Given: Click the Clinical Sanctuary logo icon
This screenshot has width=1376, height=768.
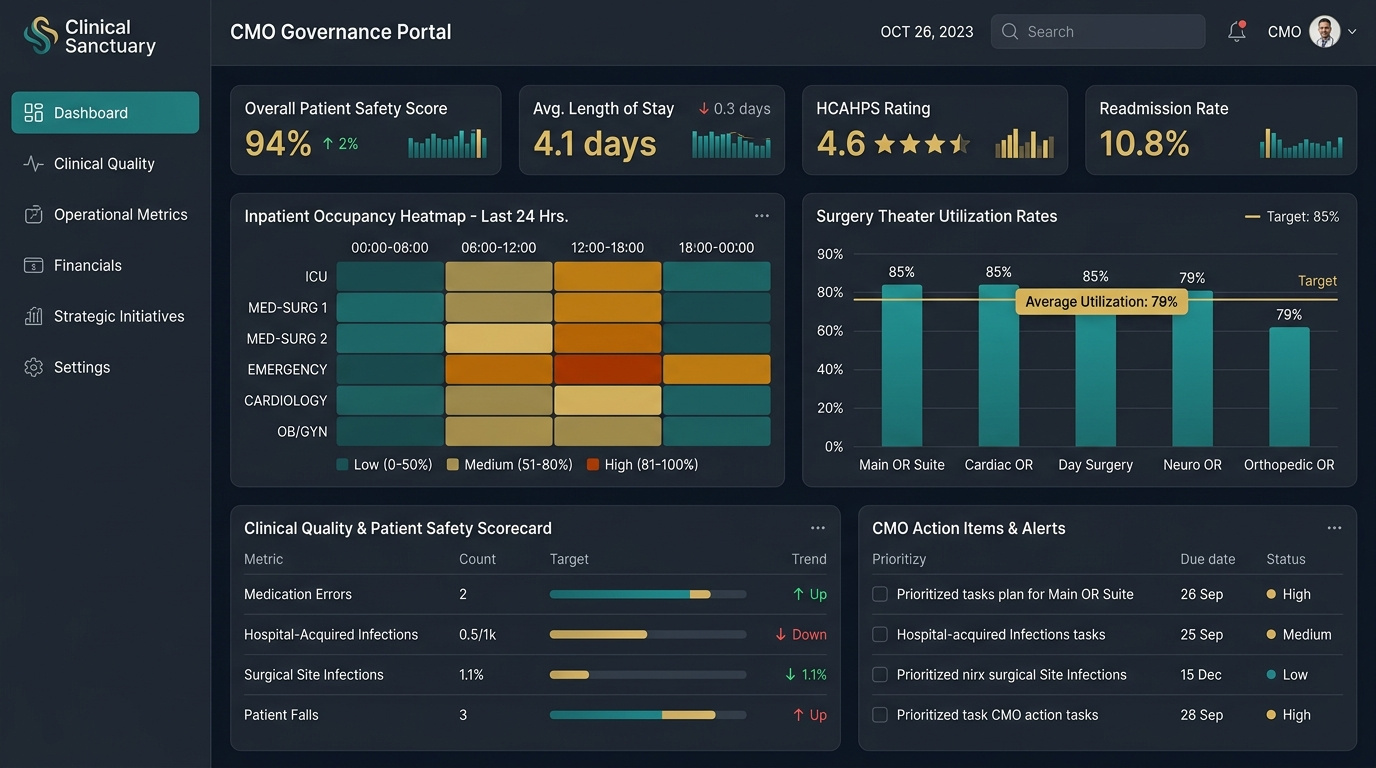Looking at the screenshot, I should point(40,35).
